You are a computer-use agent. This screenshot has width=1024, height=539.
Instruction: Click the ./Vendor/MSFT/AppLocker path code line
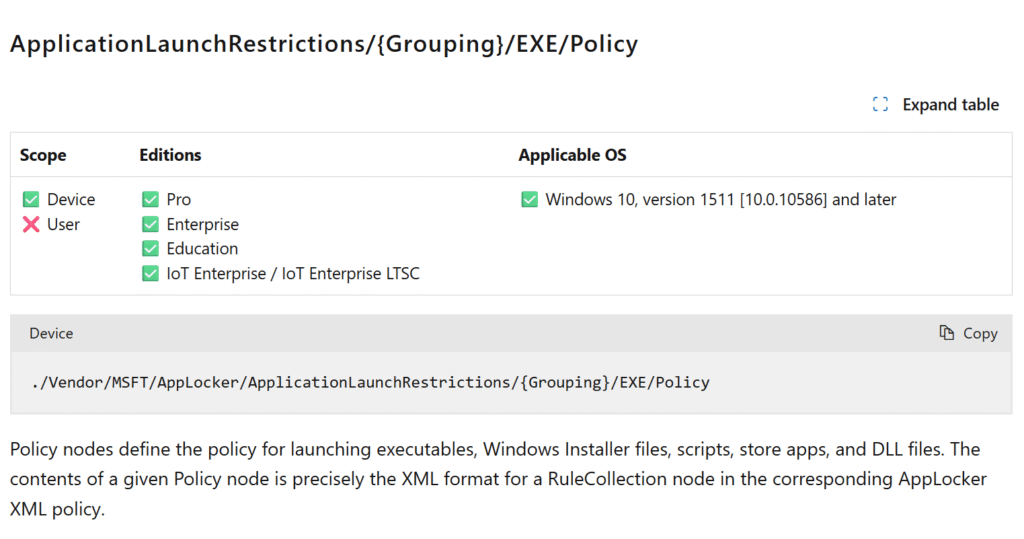pos(370,382)
